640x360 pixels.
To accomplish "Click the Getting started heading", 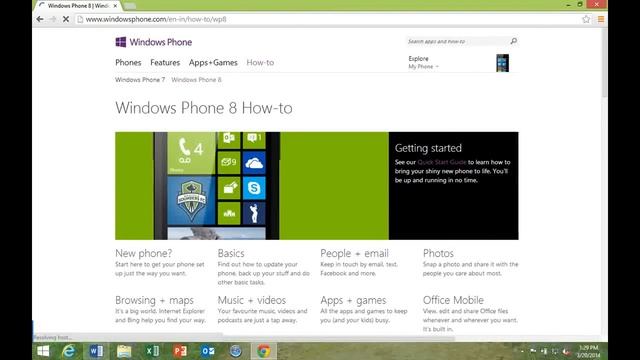I will coord(428,148).
